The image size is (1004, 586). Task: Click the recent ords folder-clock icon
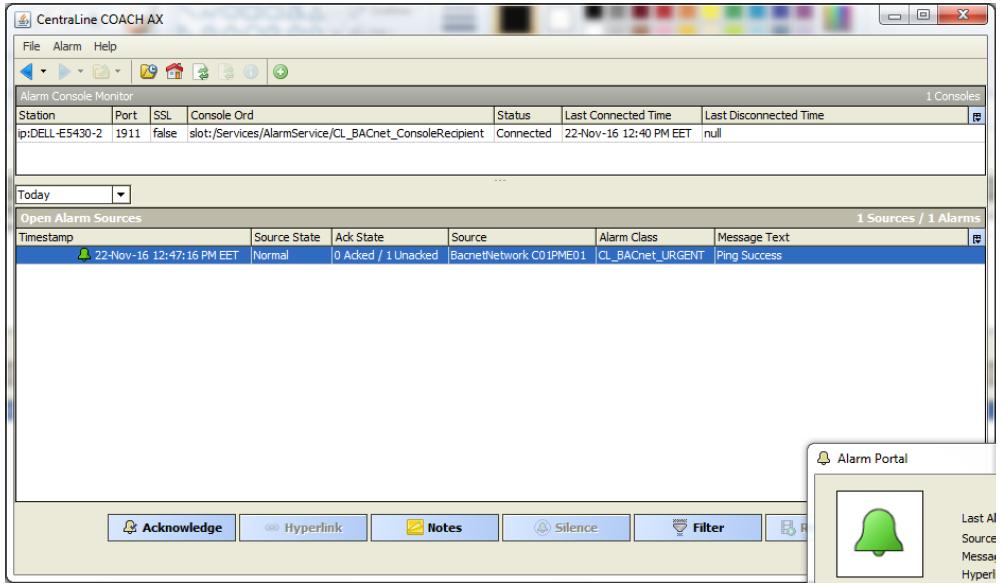click(149, 72)
